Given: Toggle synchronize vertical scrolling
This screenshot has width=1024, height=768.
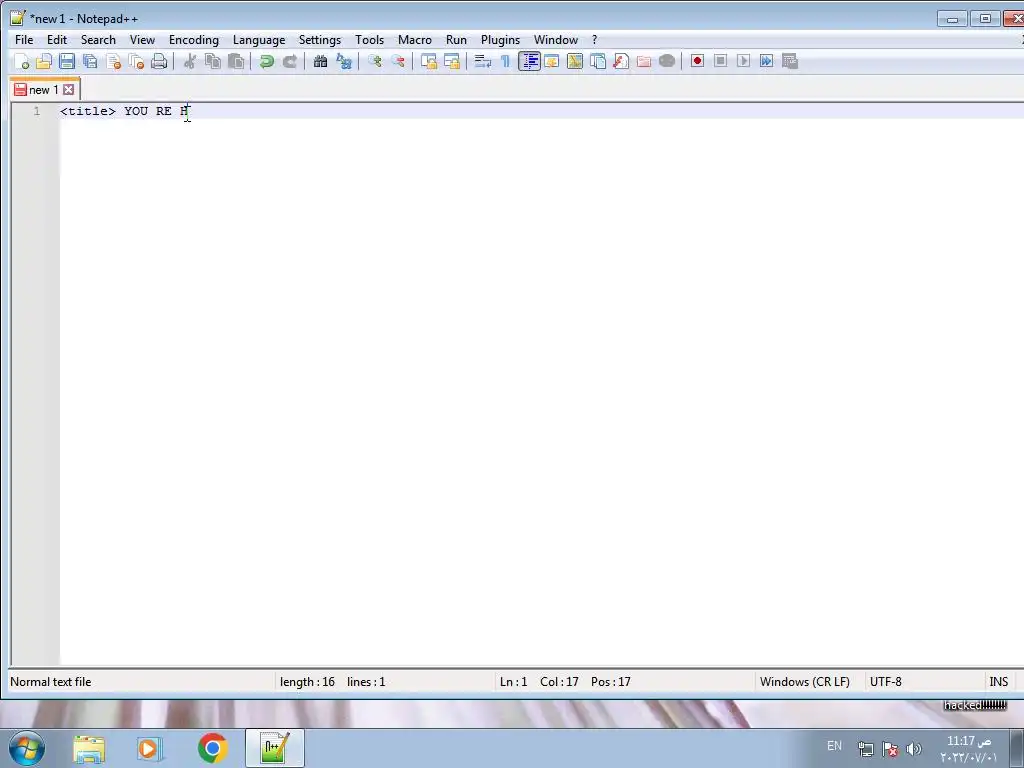Looking at the screenshot, I should click(428, 61).
